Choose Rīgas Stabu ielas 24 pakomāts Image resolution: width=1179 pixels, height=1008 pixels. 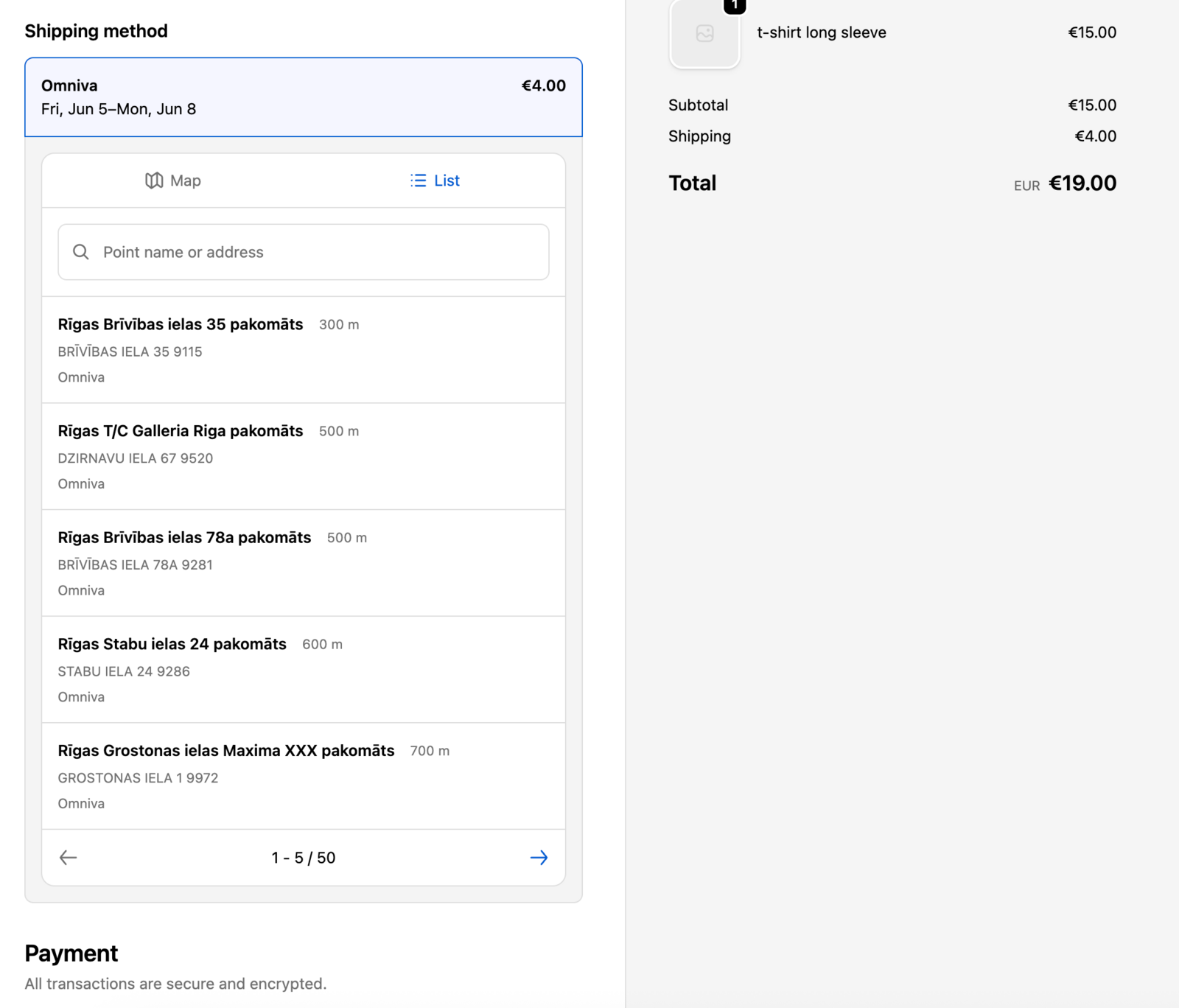point(304,670)
